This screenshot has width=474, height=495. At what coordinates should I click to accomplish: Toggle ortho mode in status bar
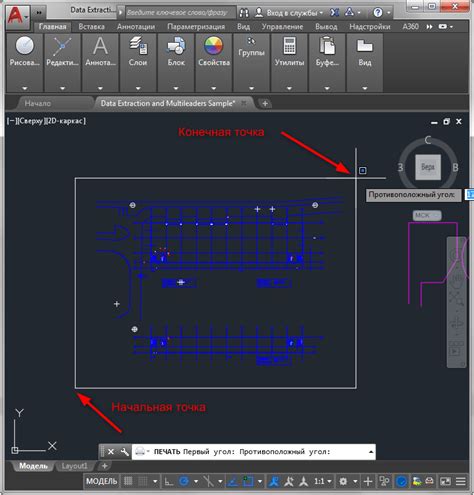169,481
